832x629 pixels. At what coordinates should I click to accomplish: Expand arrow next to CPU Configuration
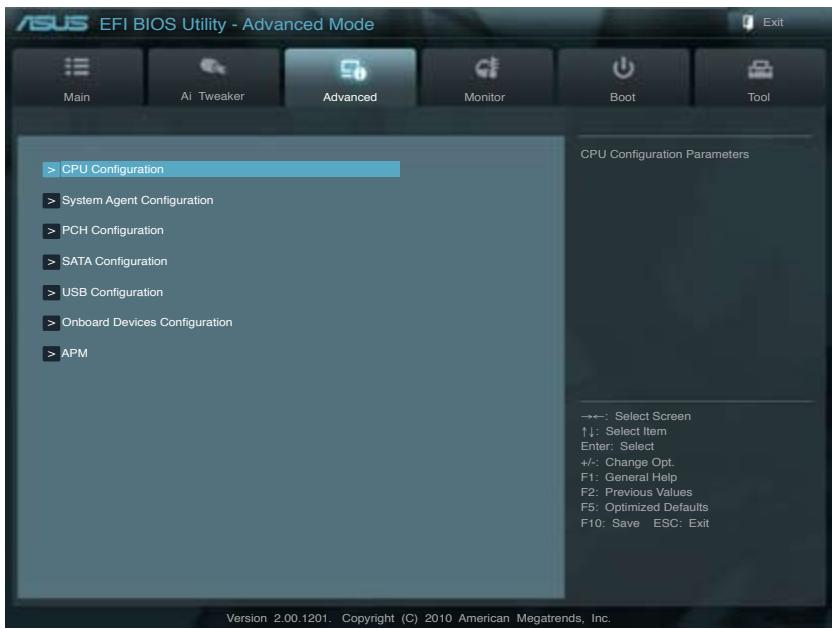point(51,170)
